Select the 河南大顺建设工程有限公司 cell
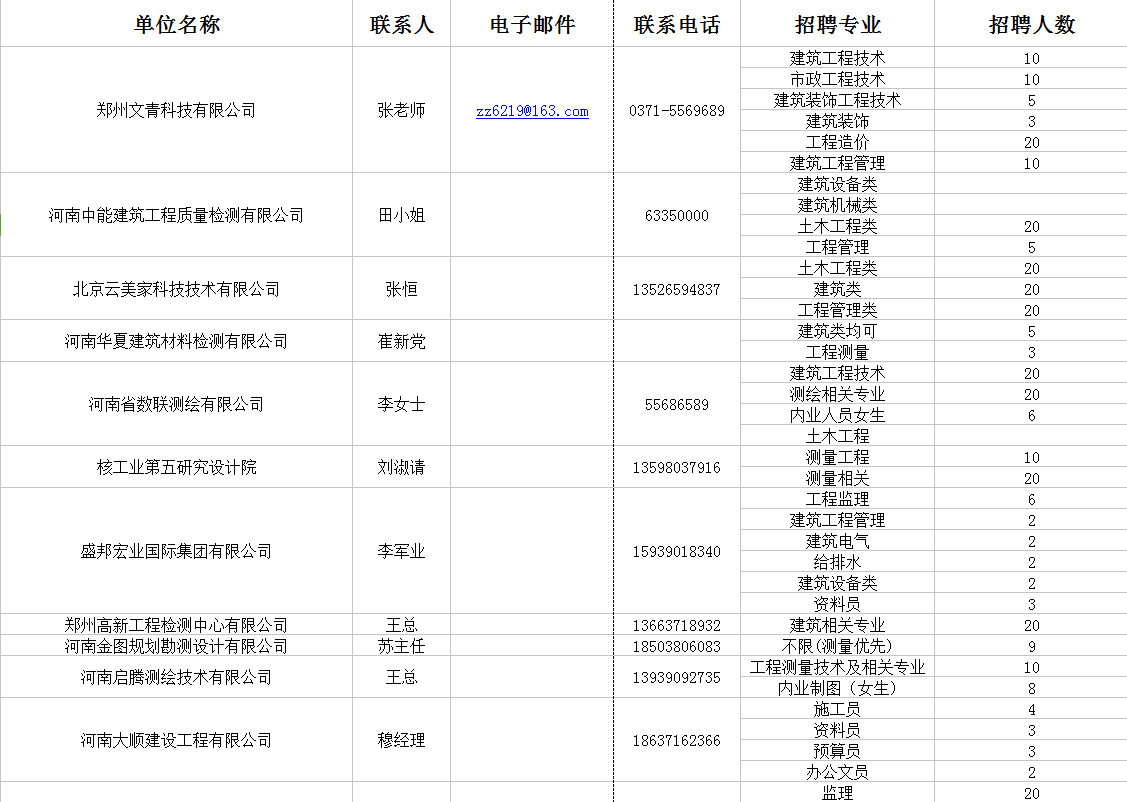Viewport: 1127px width, 802px height. pos(176,740)
